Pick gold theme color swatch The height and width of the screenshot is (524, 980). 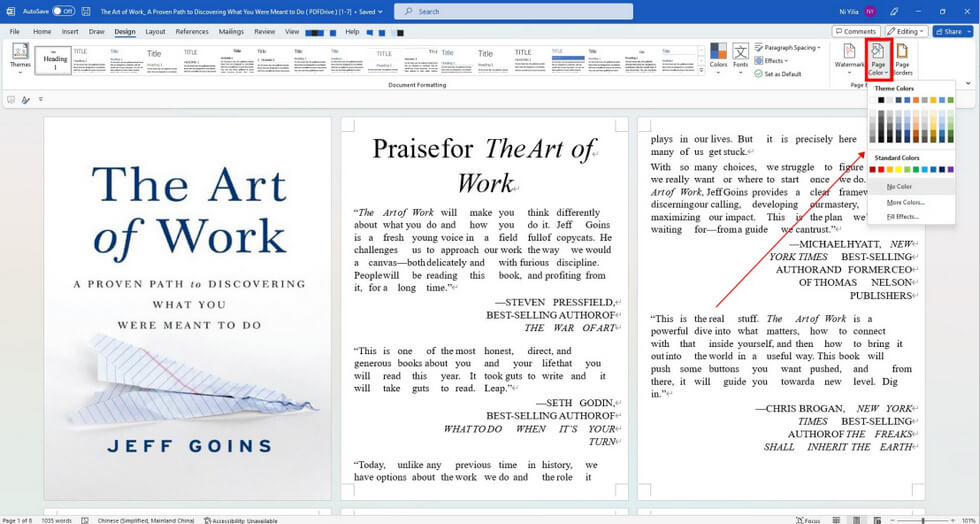(x=933, y=100)
